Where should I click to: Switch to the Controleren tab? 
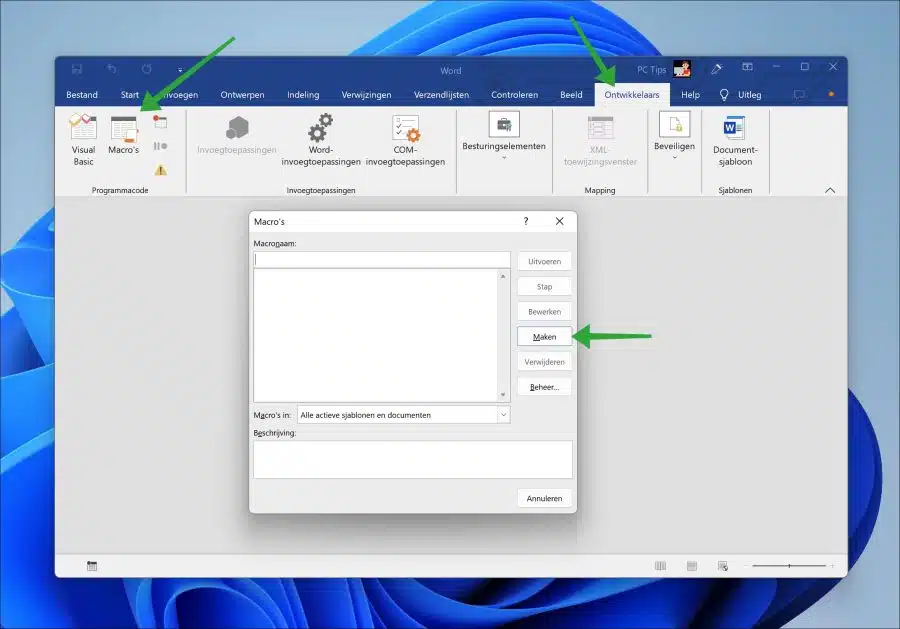(514, 95)
